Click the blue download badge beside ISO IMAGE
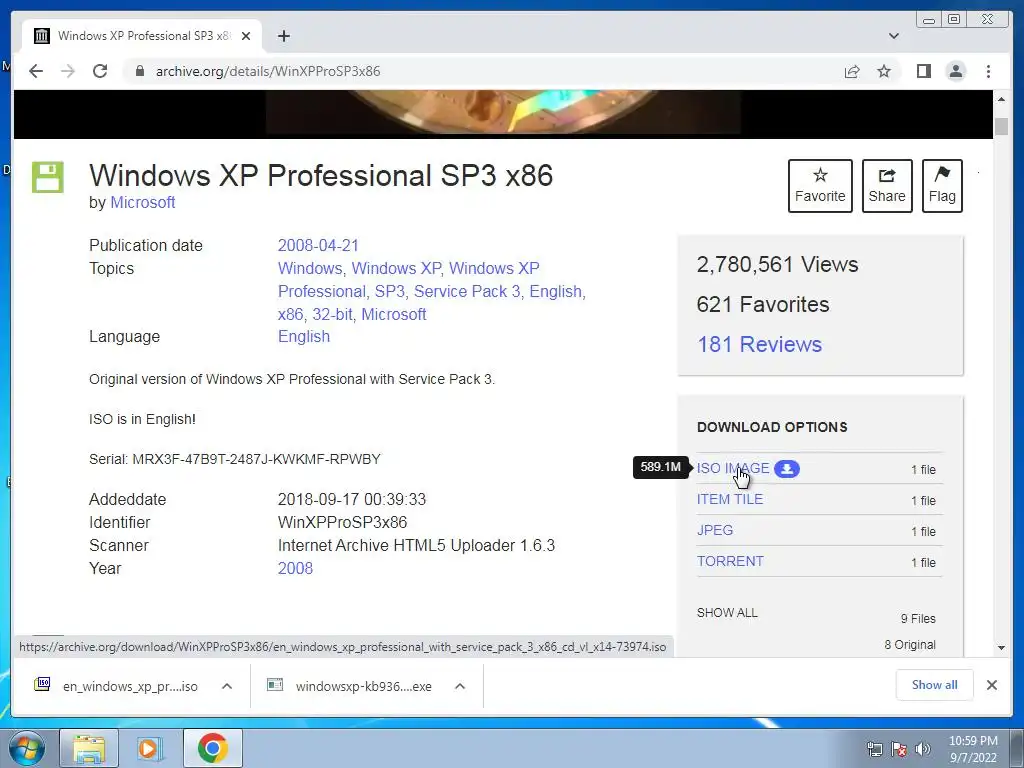The height and width of the screenshot is (768, 1024). (787, 469)
